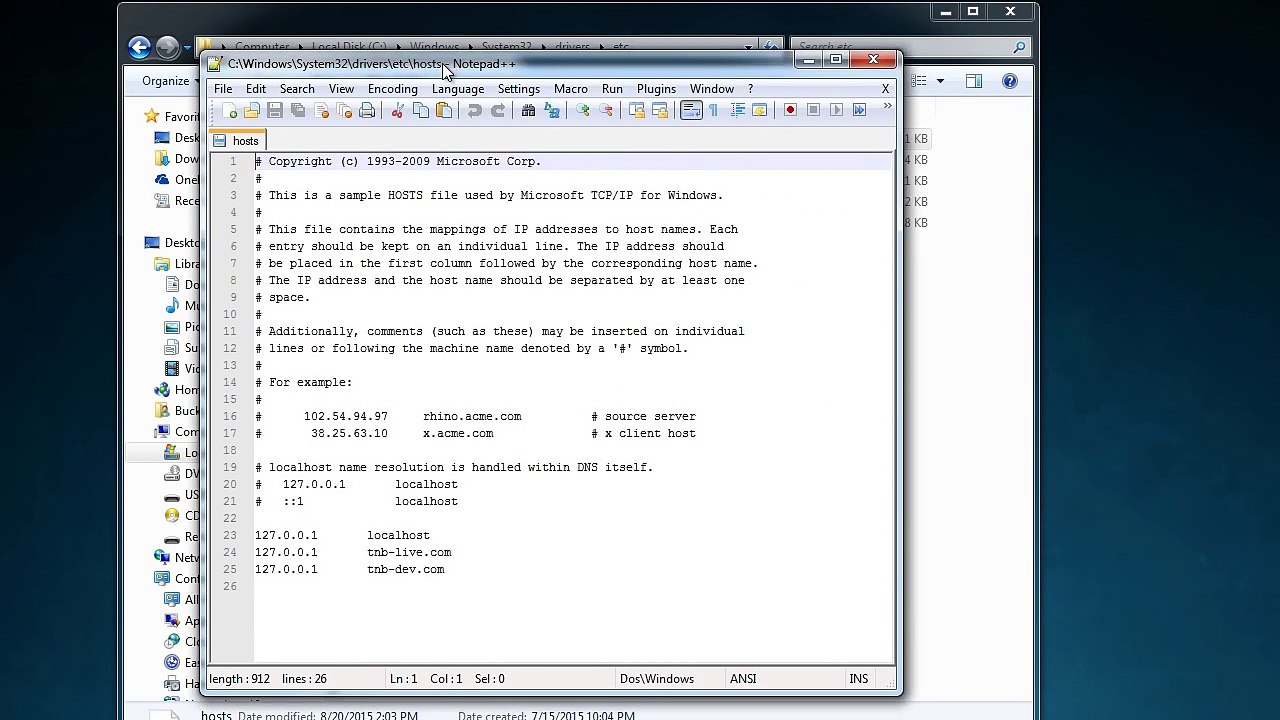Click the Save icon in the toolbar
The width and height of the screenshot is (1280, 720).
[x=275, y=110]
